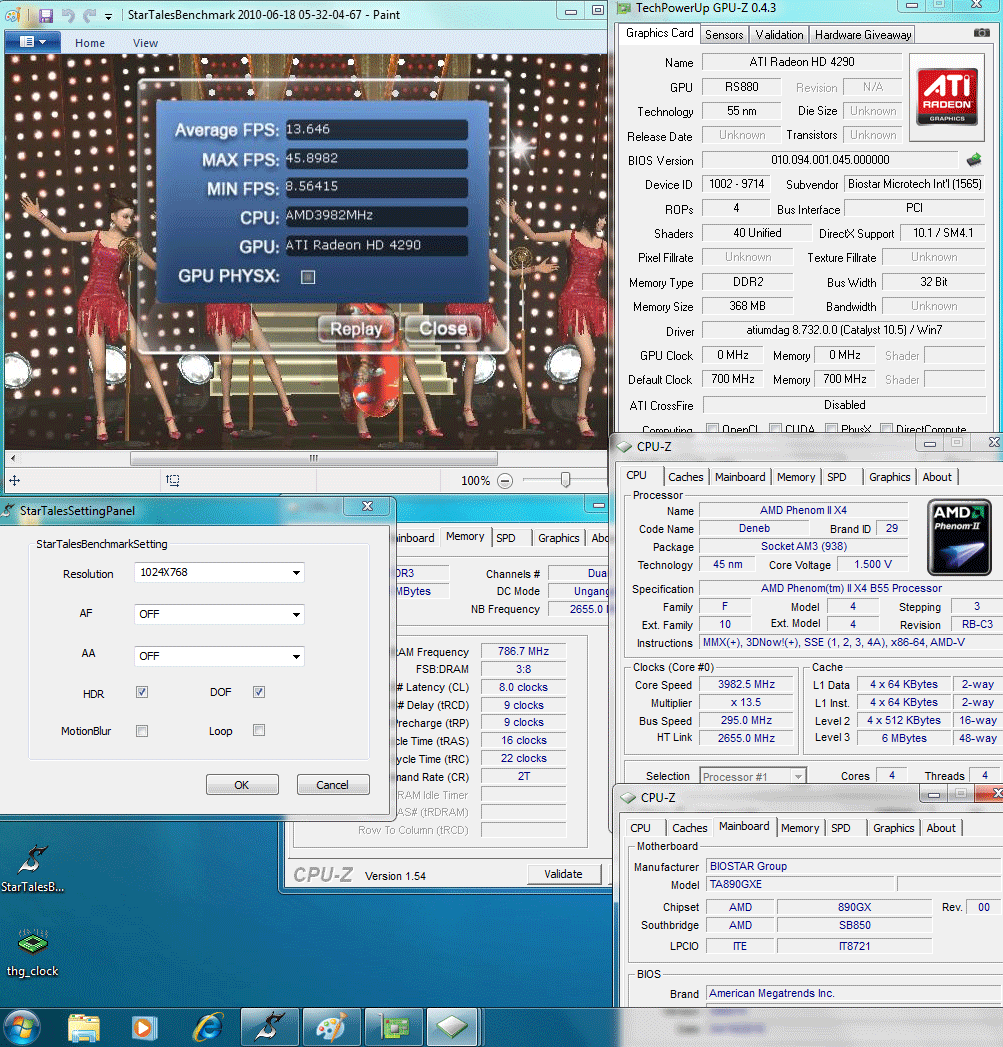Click the GPU-Z Name field ATI Radeon HD 4290

pos(801,62)
